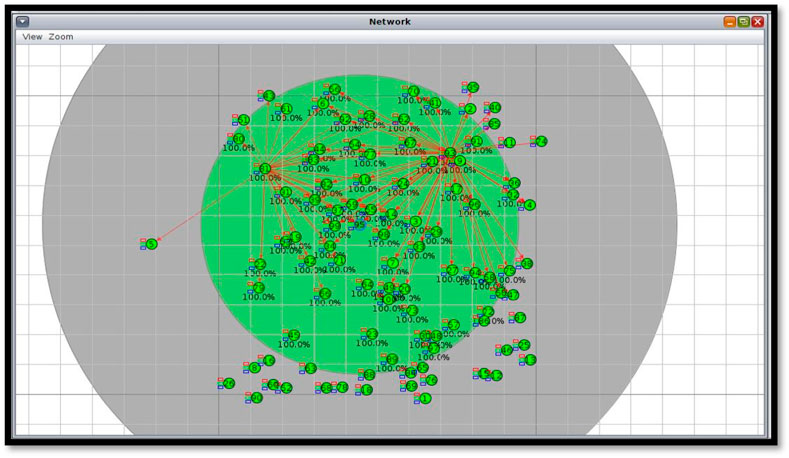This screenshot has height=458, width=789.
Task: Select node 77 in the network
Action: pos(370,155)
